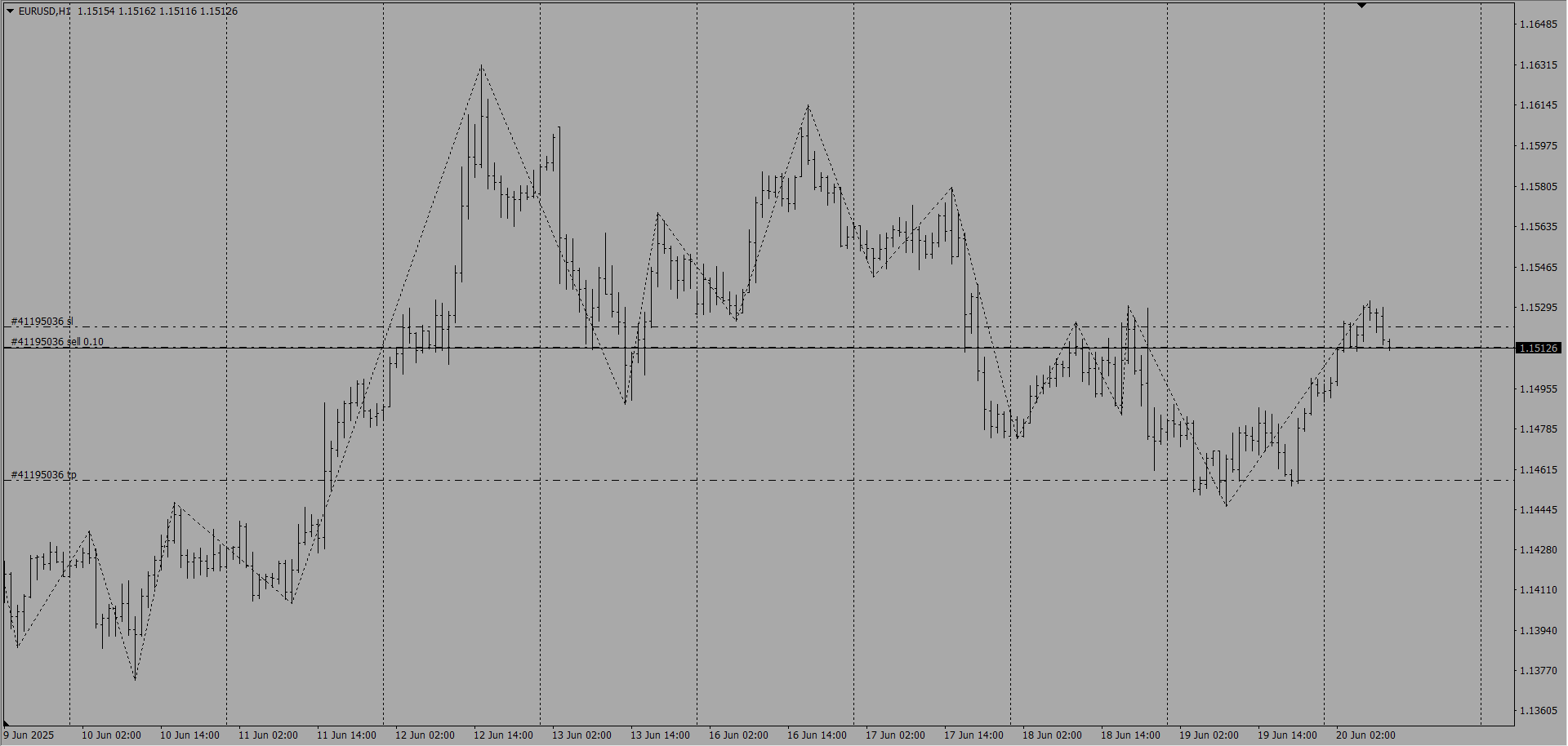Click the 1.14955 price scale label

pos(1538,389)
